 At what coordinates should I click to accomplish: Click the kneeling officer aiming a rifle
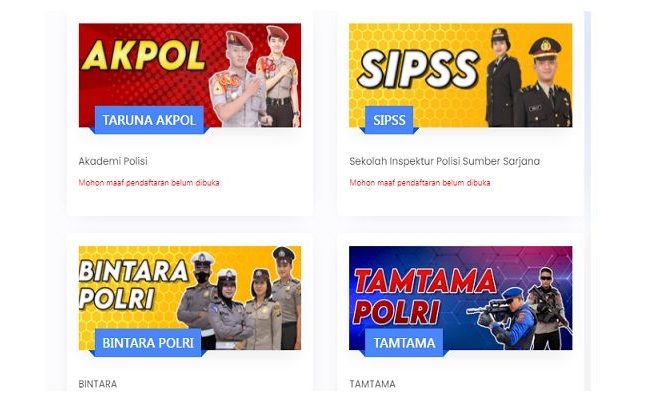point(503,317)
